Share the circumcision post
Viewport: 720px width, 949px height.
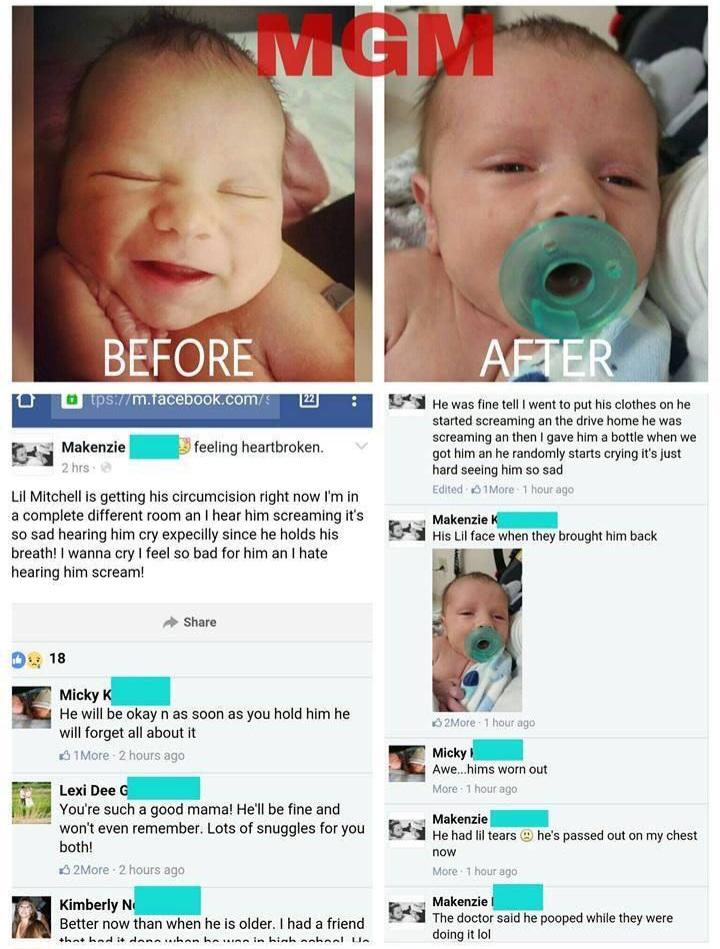(191, 622)
